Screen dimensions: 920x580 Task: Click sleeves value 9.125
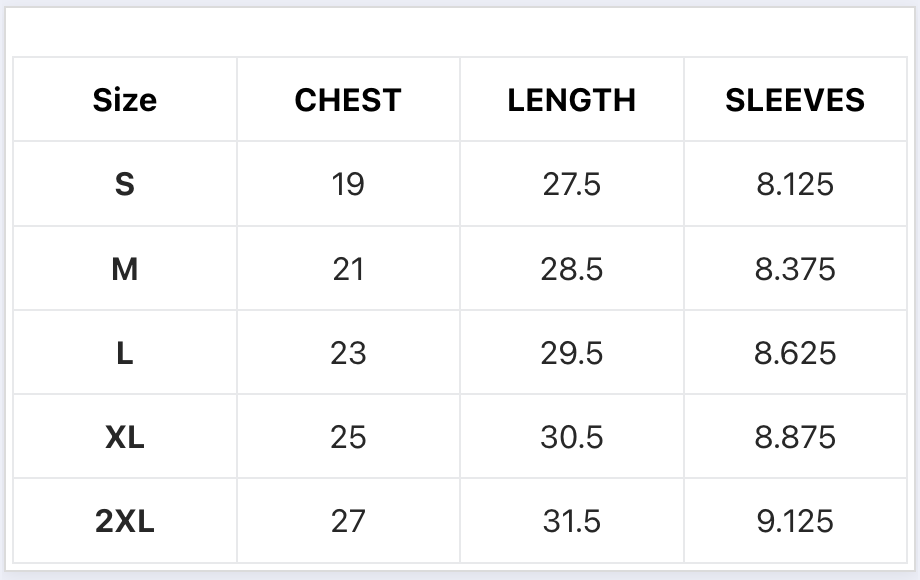pos(795,521)
